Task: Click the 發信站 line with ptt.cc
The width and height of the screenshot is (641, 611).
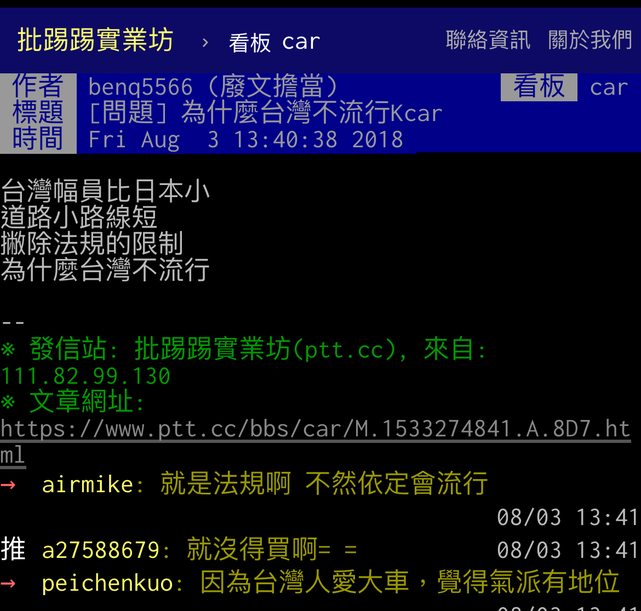Action: click(x=245, y=350)
